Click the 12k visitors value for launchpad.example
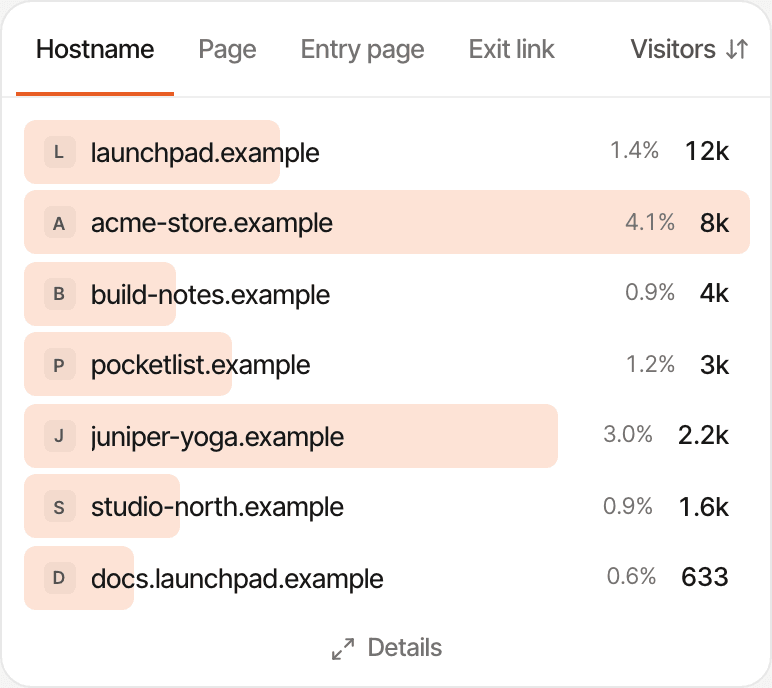This screenshot has height=688, width=772. point(707,151)
